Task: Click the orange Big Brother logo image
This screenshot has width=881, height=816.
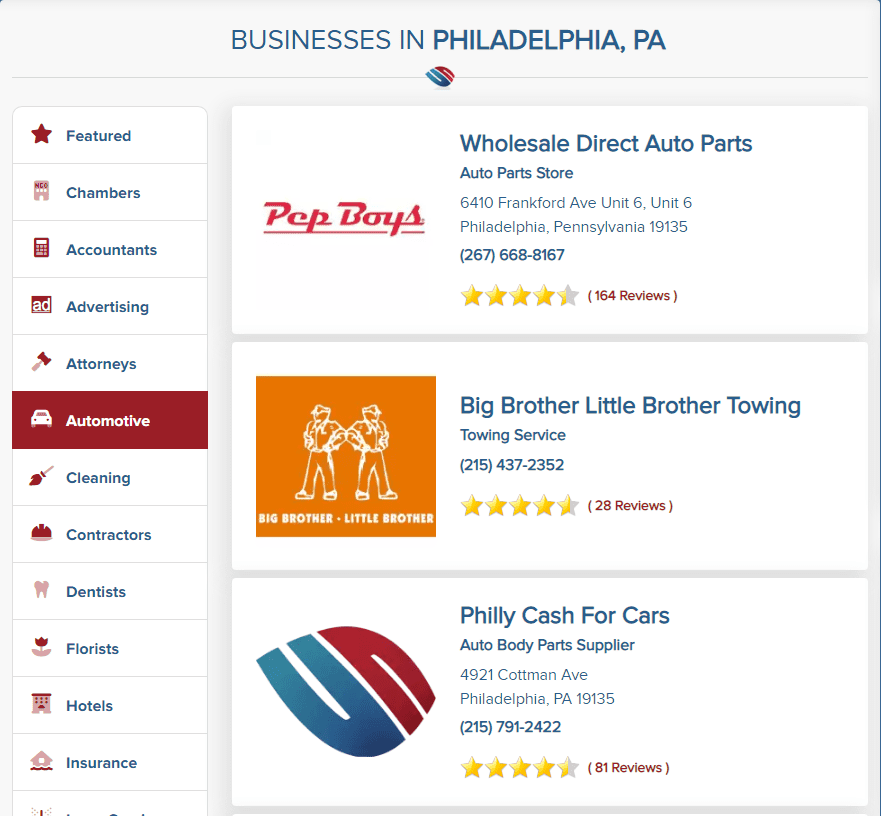Action: coord(346,456)
